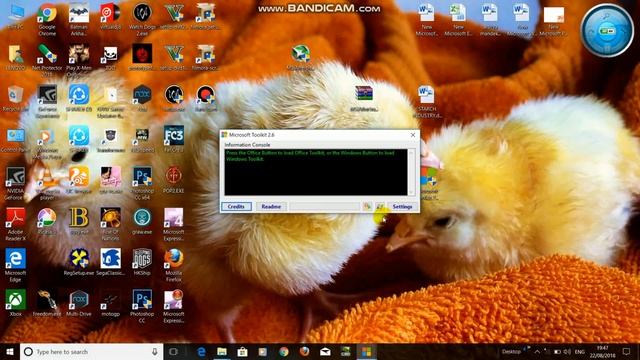The height and width of the screenshot is (360, 640).
Task: Open the Rise Of Nations shortcut
Action: 111,224
